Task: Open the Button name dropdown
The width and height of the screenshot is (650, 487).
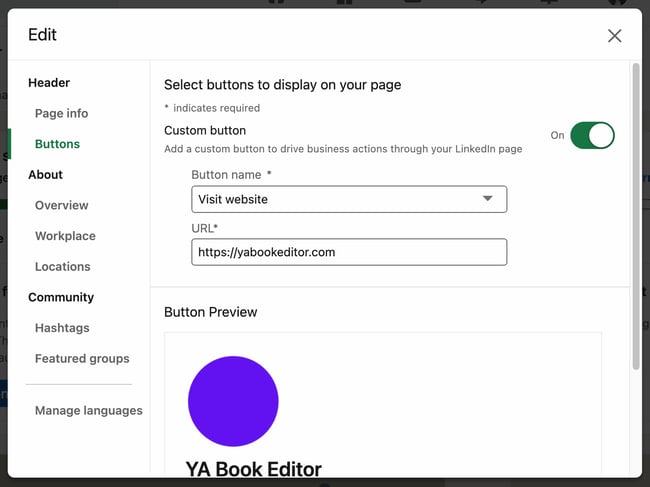Action: [x=348, y=199]
